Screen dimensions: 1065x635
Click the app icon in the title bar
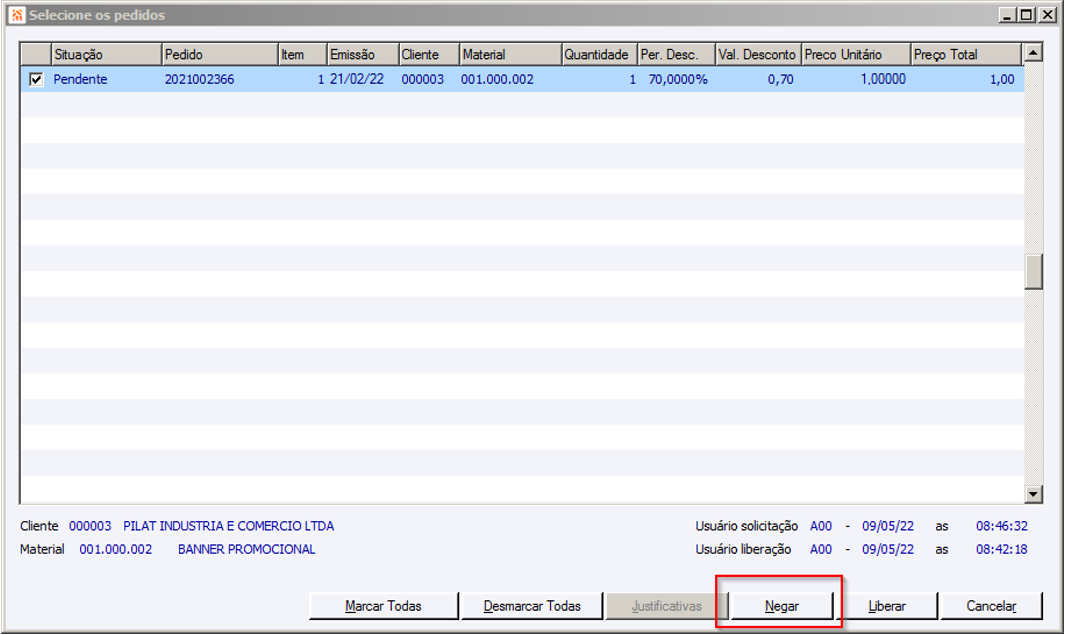(18, 15)
